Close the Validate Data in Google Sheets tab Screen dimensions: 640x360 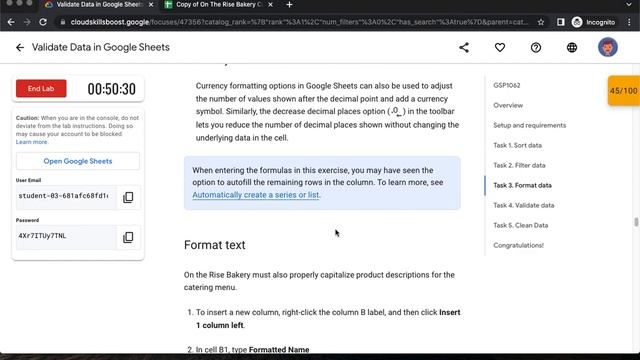coord(151,4)
